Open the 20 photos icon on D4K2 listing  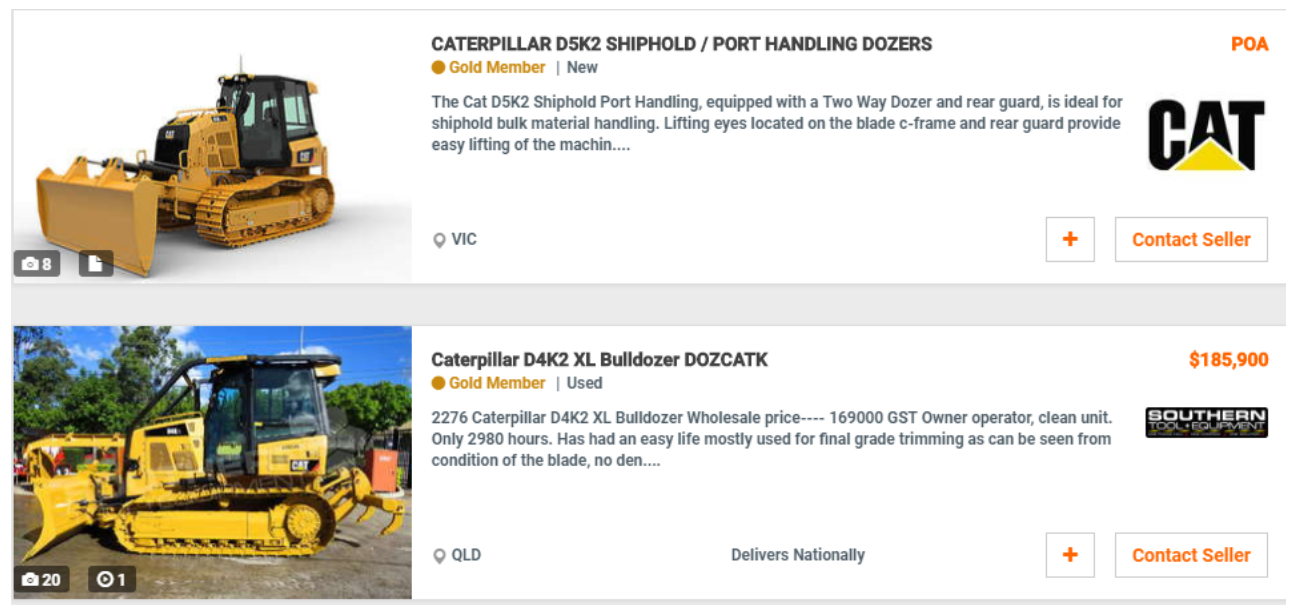click(x=41, y=580)
